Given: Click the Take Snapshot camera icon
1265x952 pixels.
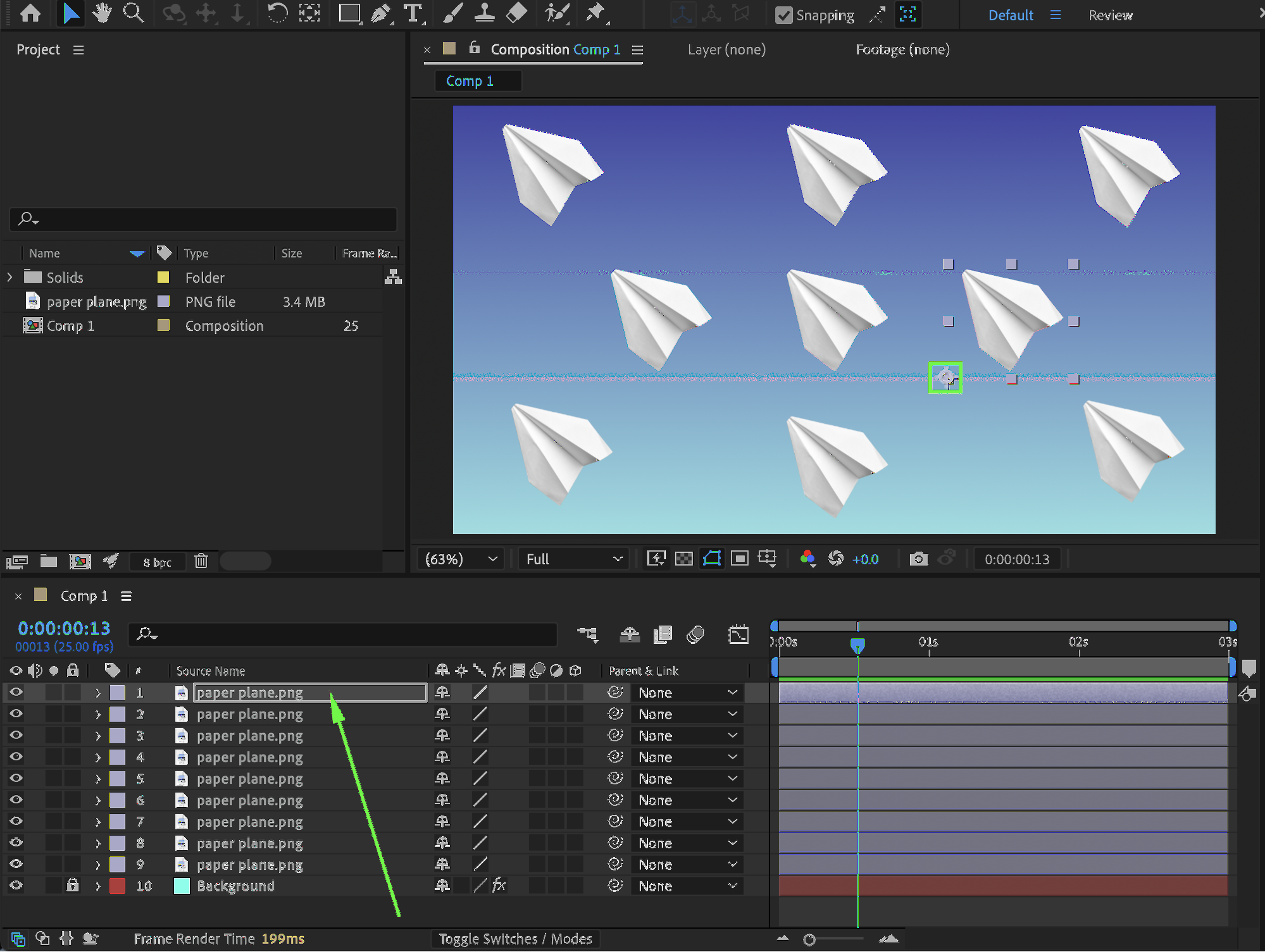Looking at the screenshot, I should (x=918, y=559).
